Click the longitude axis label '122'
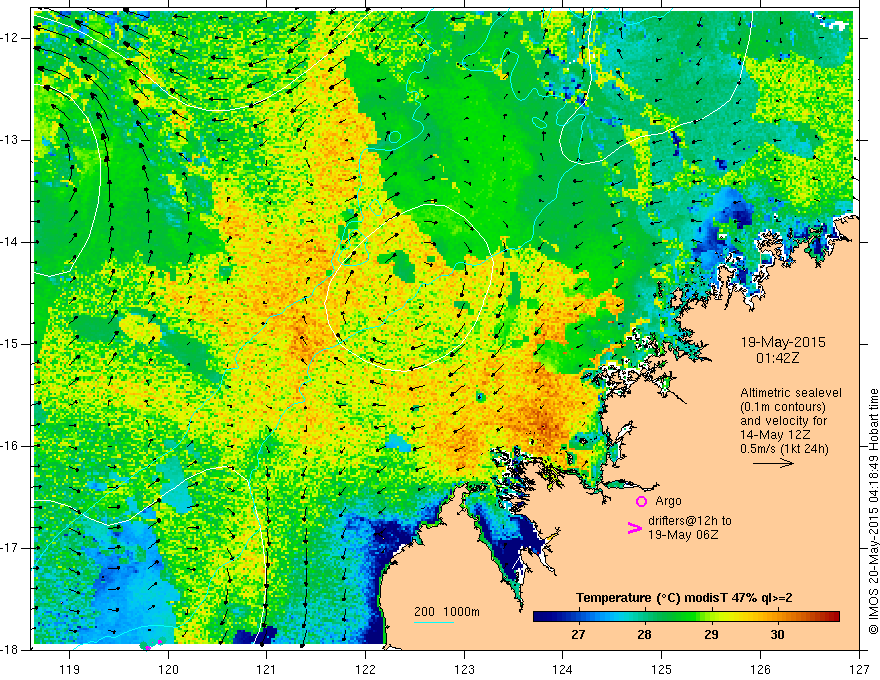This screenshot has width=880, height=680. pos(365,669)
